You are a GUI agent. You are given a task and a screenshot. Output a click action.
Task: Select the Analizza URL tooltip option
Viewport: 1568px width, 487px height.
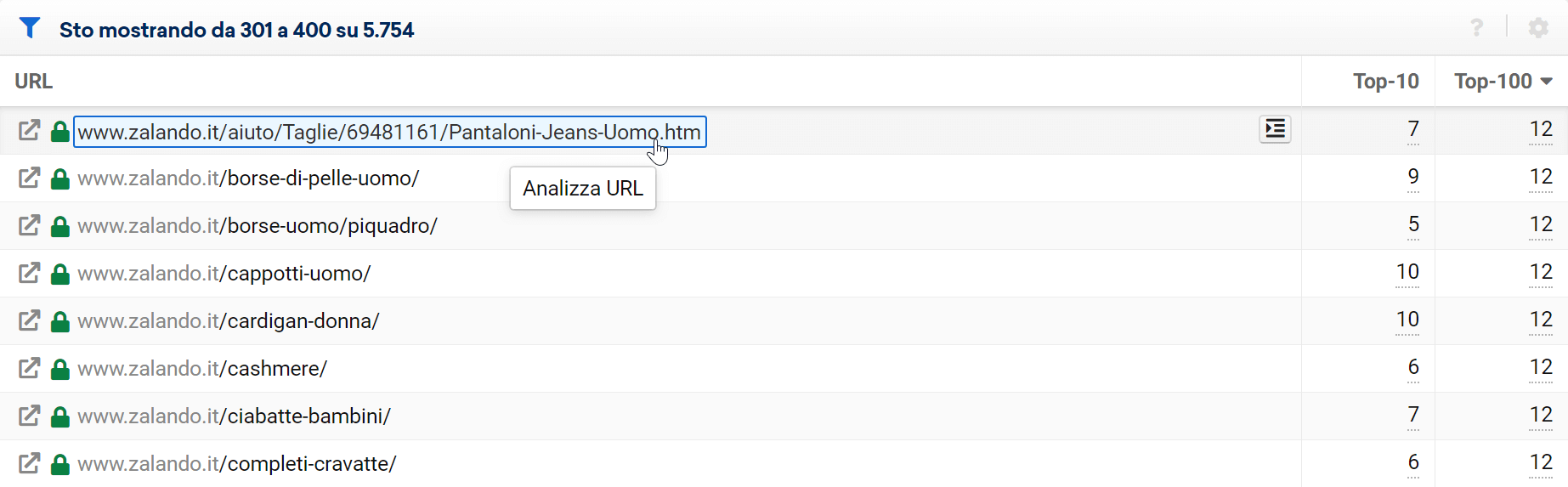pyautogui.click(x=583, y=188)
